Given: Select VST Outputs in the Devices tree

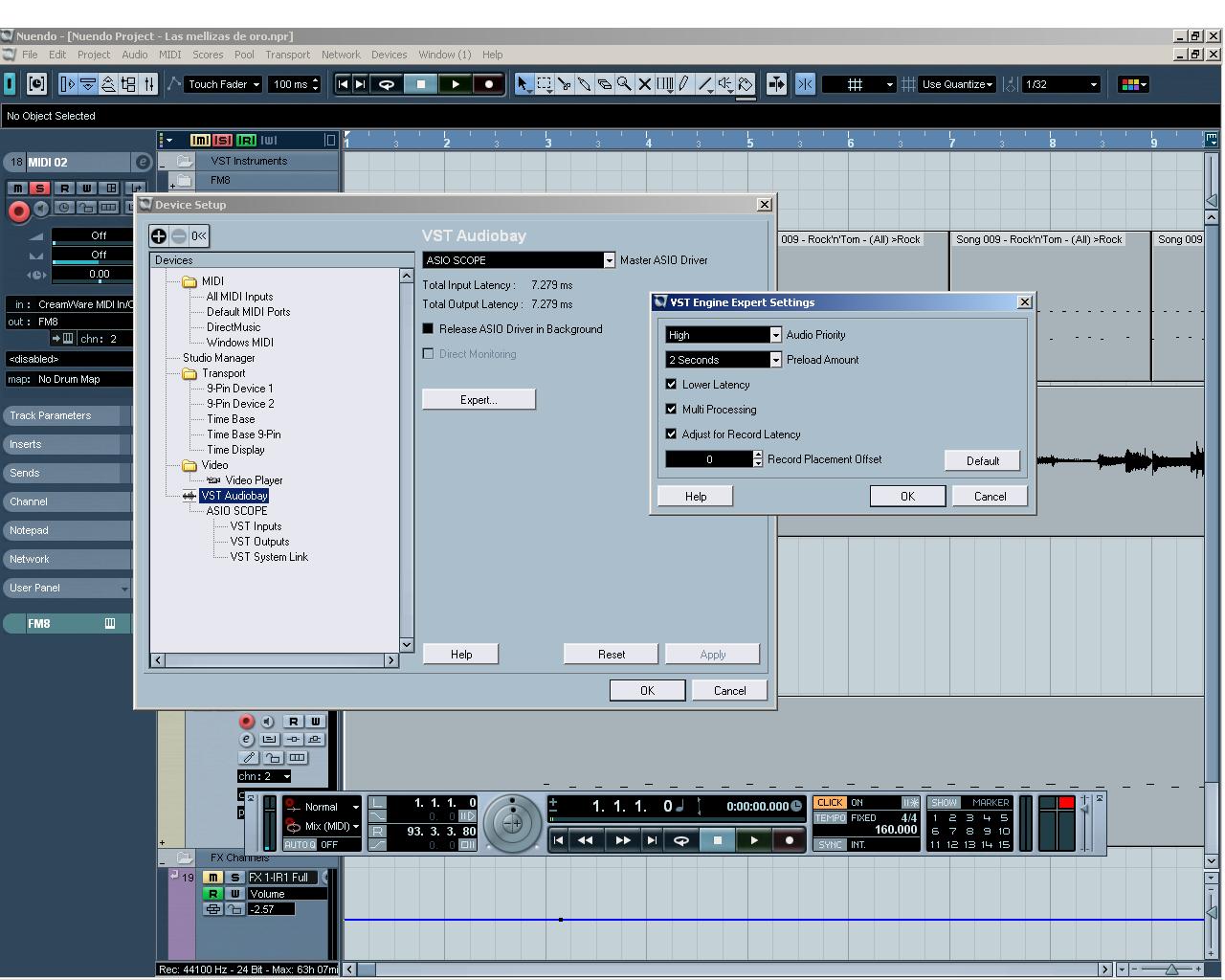Looking at the screenshot, I should pos(259,542).
